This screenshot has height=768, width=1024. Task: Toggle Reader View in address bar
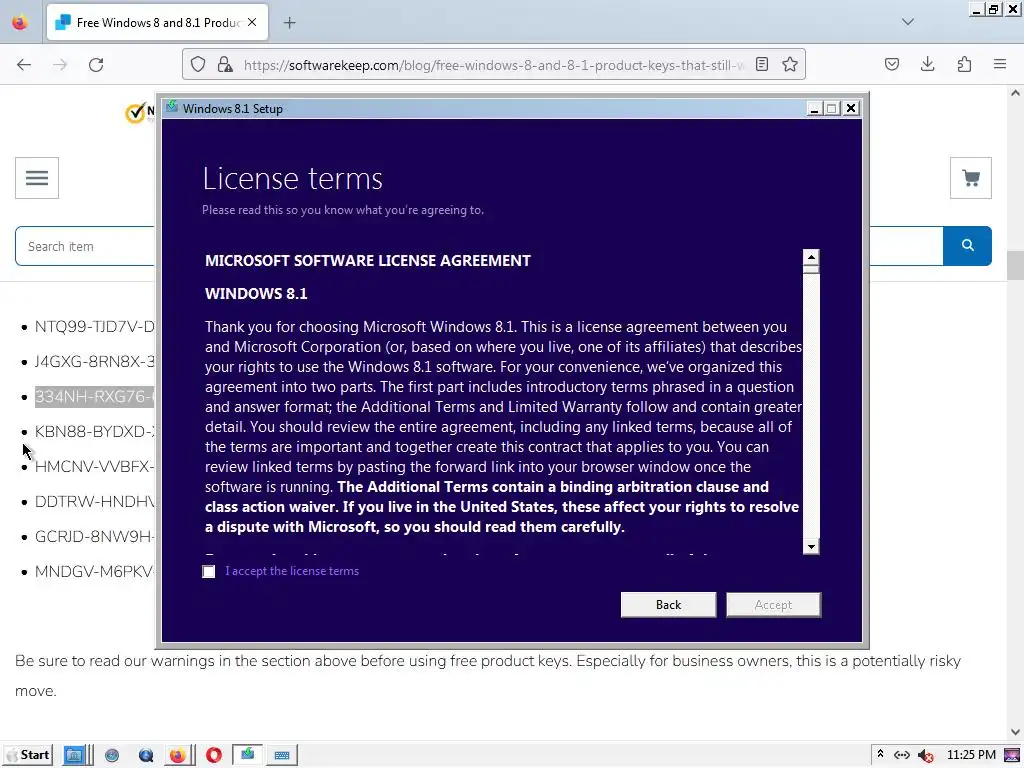(x=761, y=65)
